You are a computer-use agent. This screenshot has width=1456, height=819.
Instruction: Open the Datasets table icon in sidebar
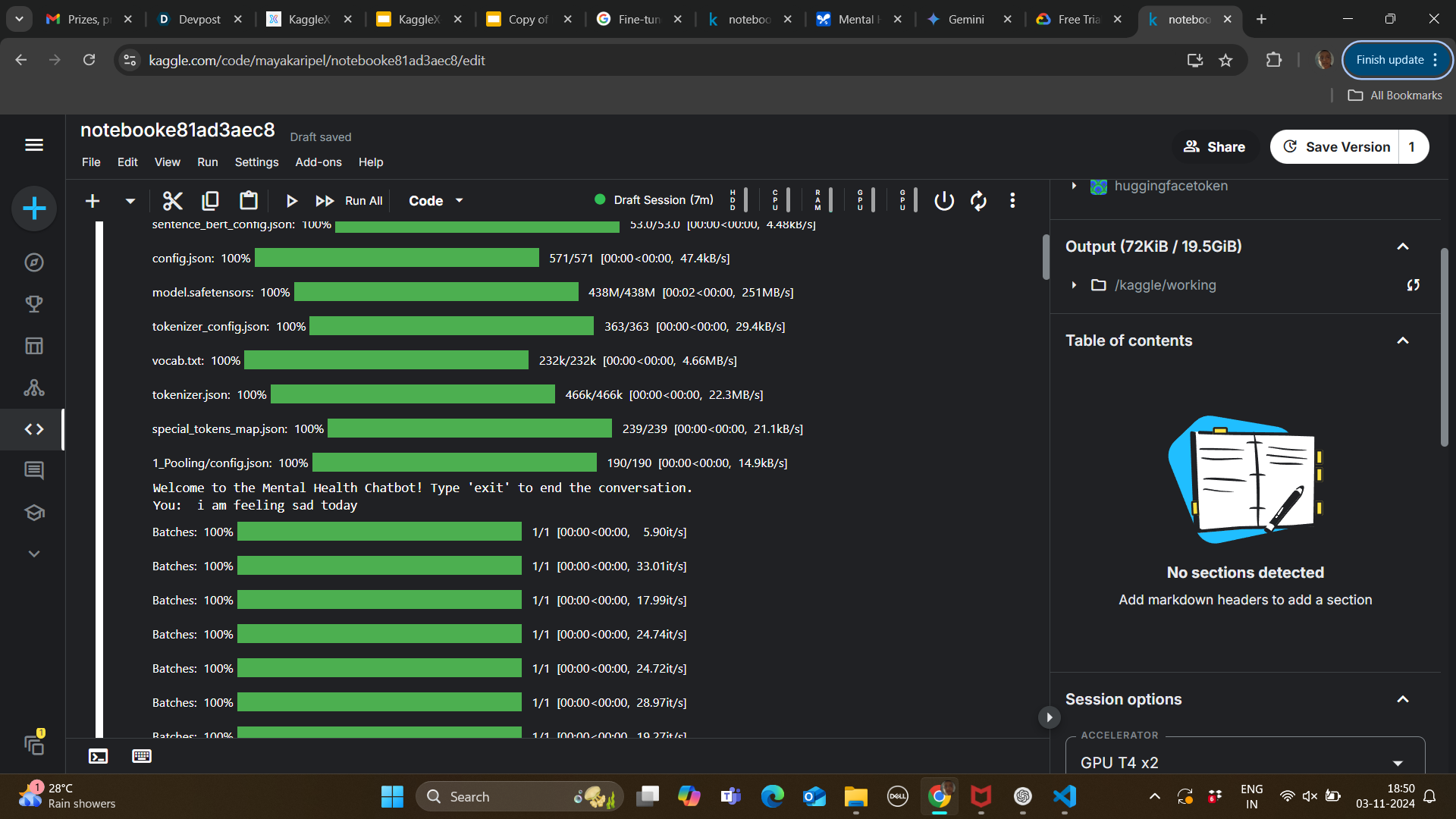click(34, 346)
